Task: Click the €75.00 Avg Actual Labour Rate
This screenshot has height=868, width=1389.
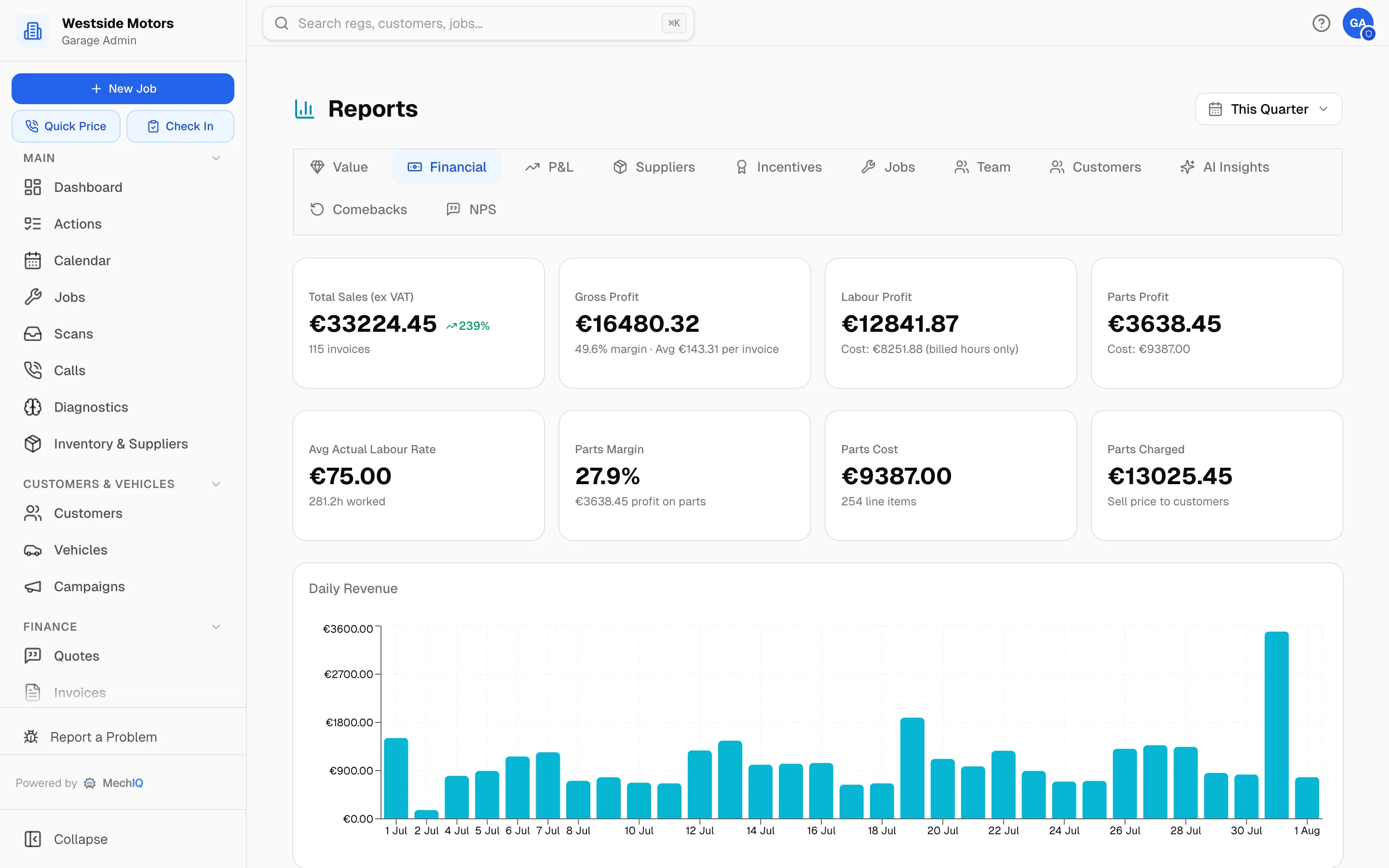Action: [x=350, y=476]
